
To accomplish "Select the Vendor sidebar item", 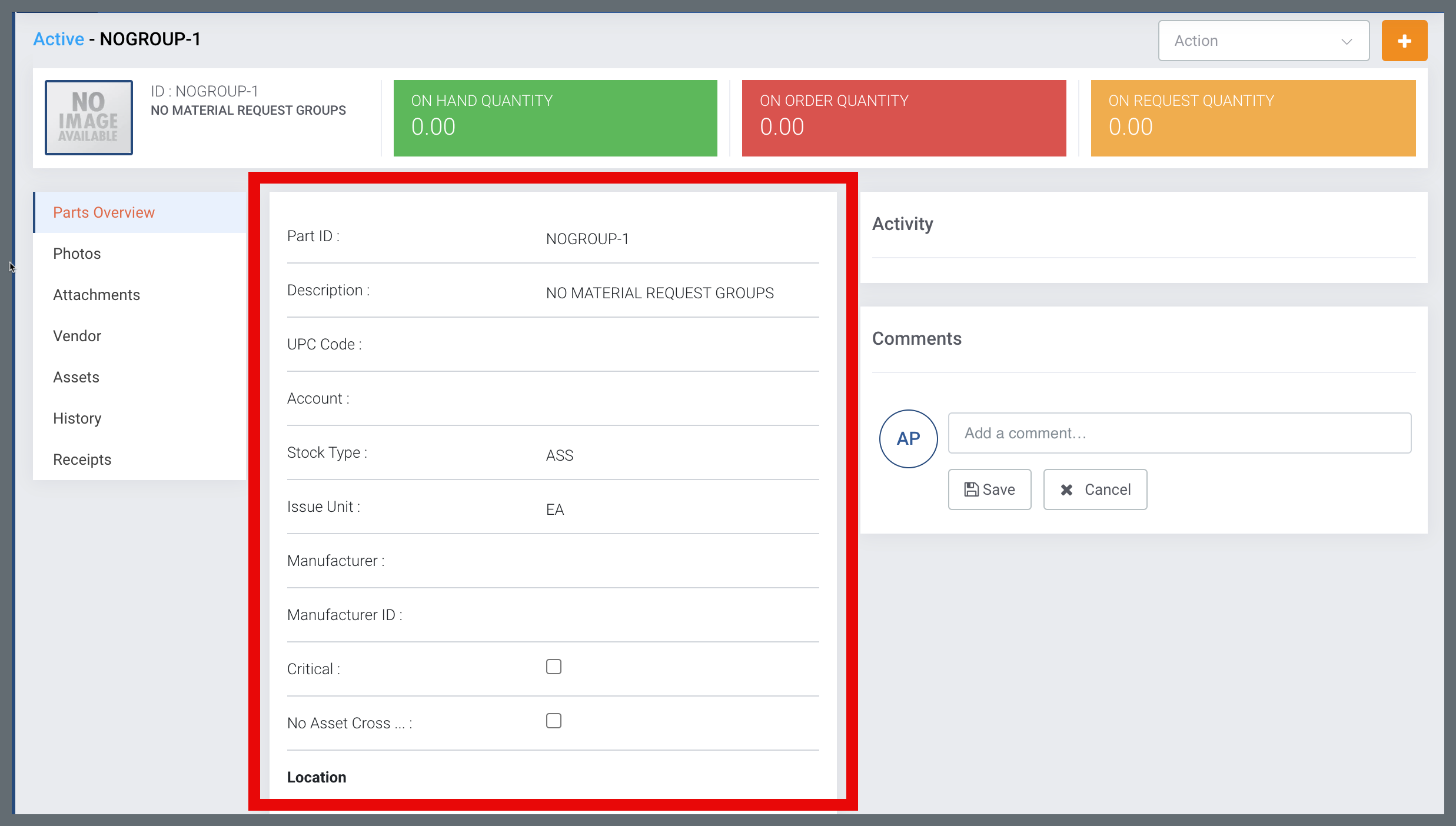I will pyautogui.click(x=77, y=336).
